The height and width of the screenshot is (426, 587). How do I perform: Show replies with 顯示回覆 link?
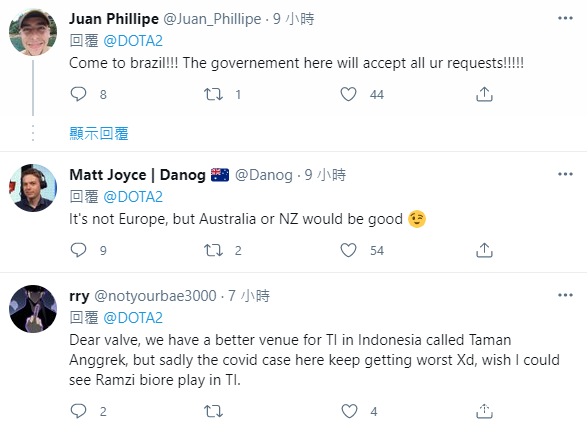(99, 134)
